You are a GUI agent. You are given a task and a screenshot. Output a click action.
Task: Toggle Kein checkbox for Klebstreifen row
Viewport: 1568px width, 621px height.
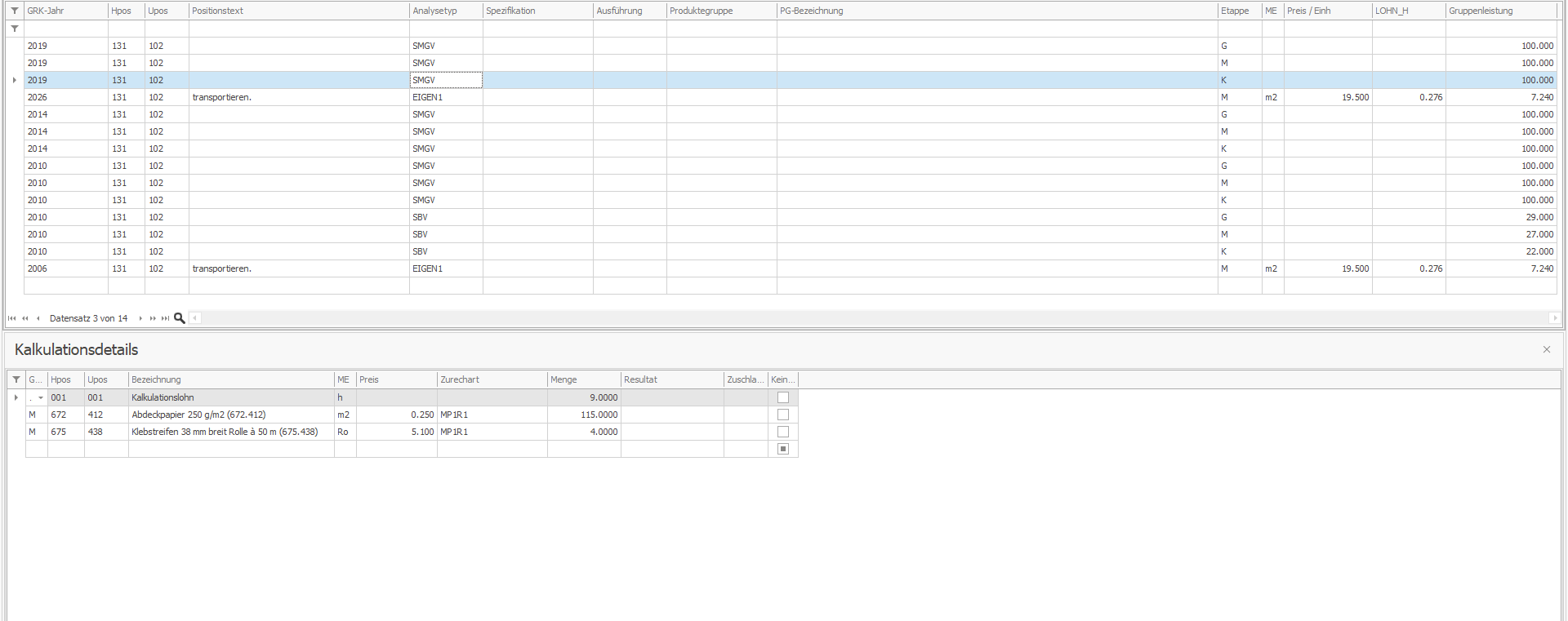point(783,432)
